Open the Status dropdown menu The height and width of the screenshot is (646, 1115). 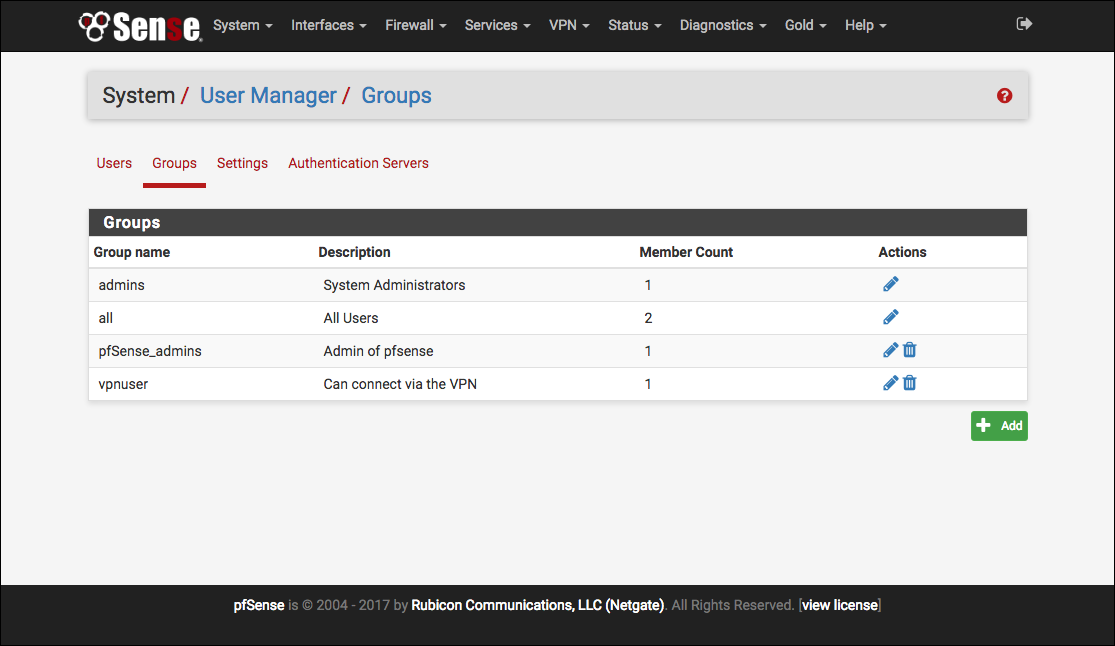click(x=634, y=25)
